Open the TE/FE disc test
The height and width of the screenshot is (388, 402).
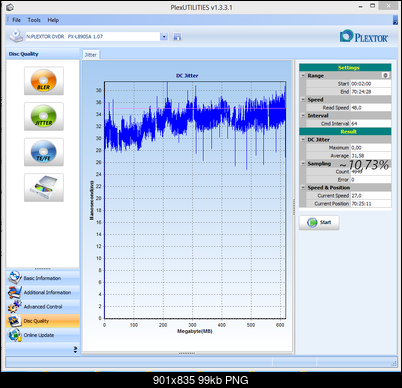click(x=44, y=152)
